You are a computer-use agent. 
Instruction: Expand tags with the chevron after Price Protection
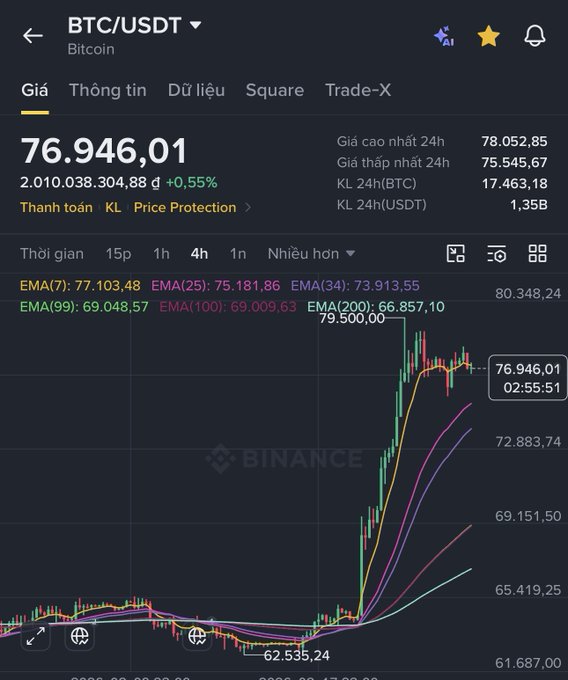point(248,207)
